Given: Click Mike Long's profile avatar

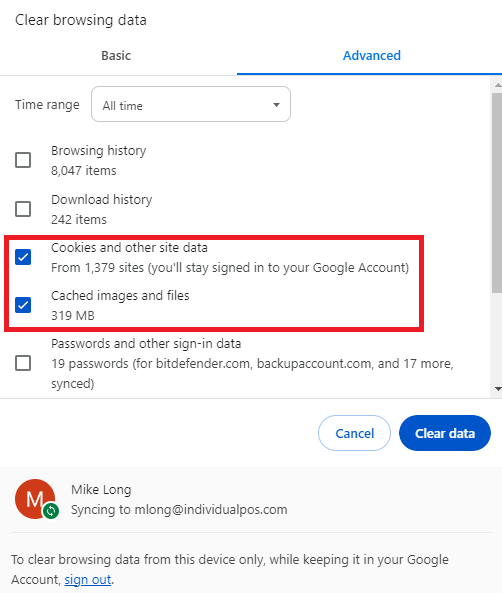Looking at the screenshot, I should (x=35, y=499).
